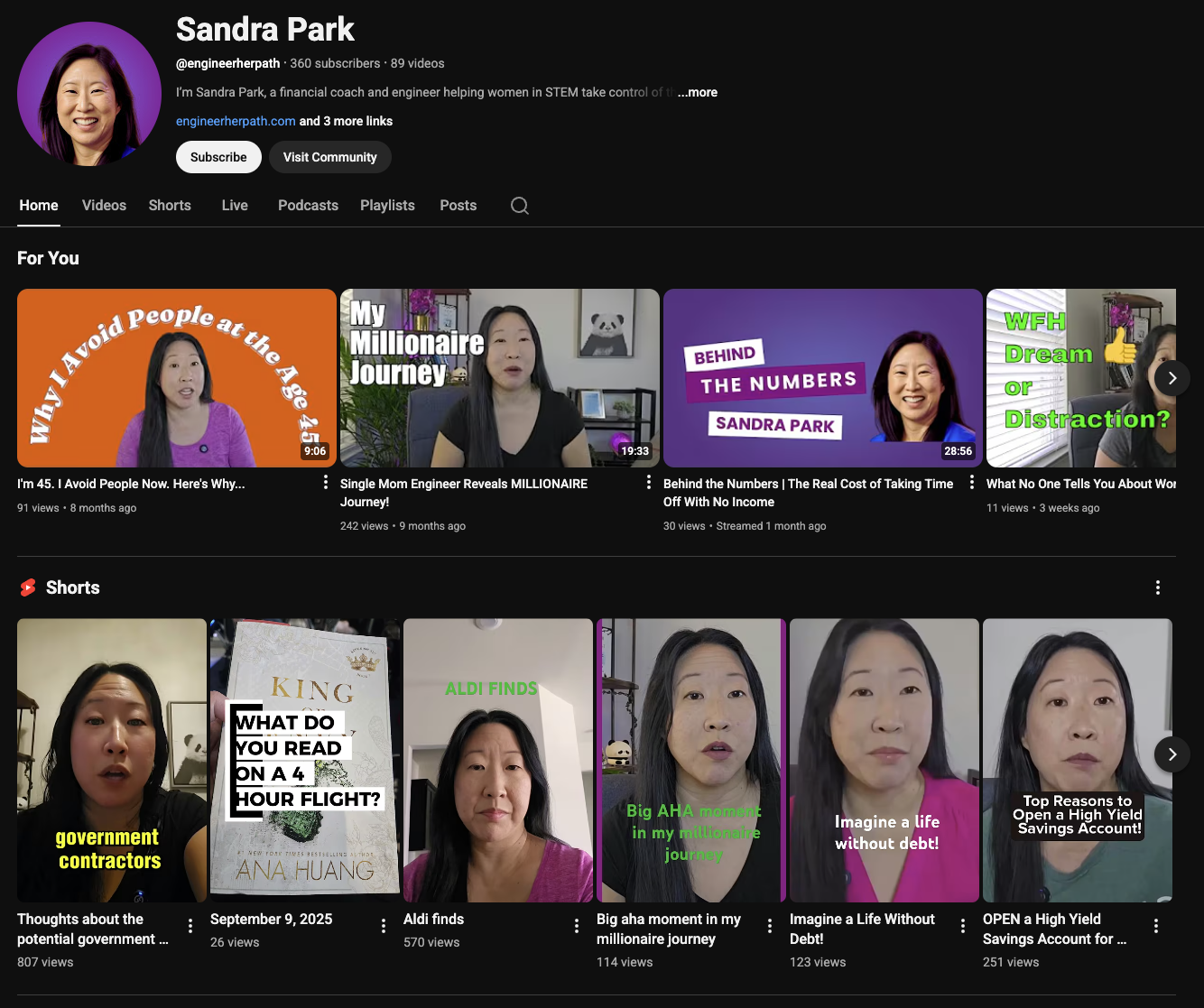
Task: Click the Shorts logo icon beside Shorts heading
Action: [26, 587]
